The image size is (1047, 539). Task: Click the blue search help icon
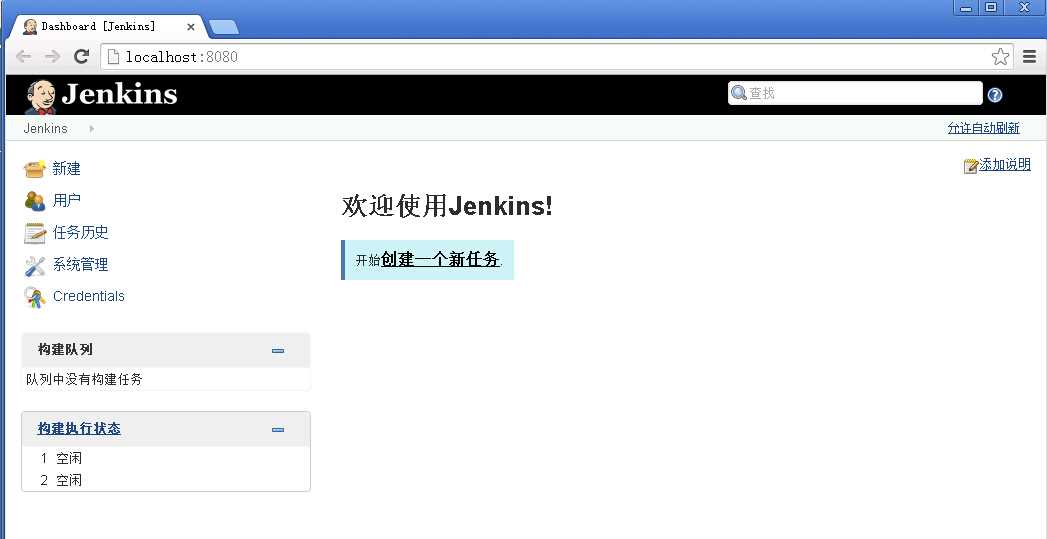click(994, 95)
